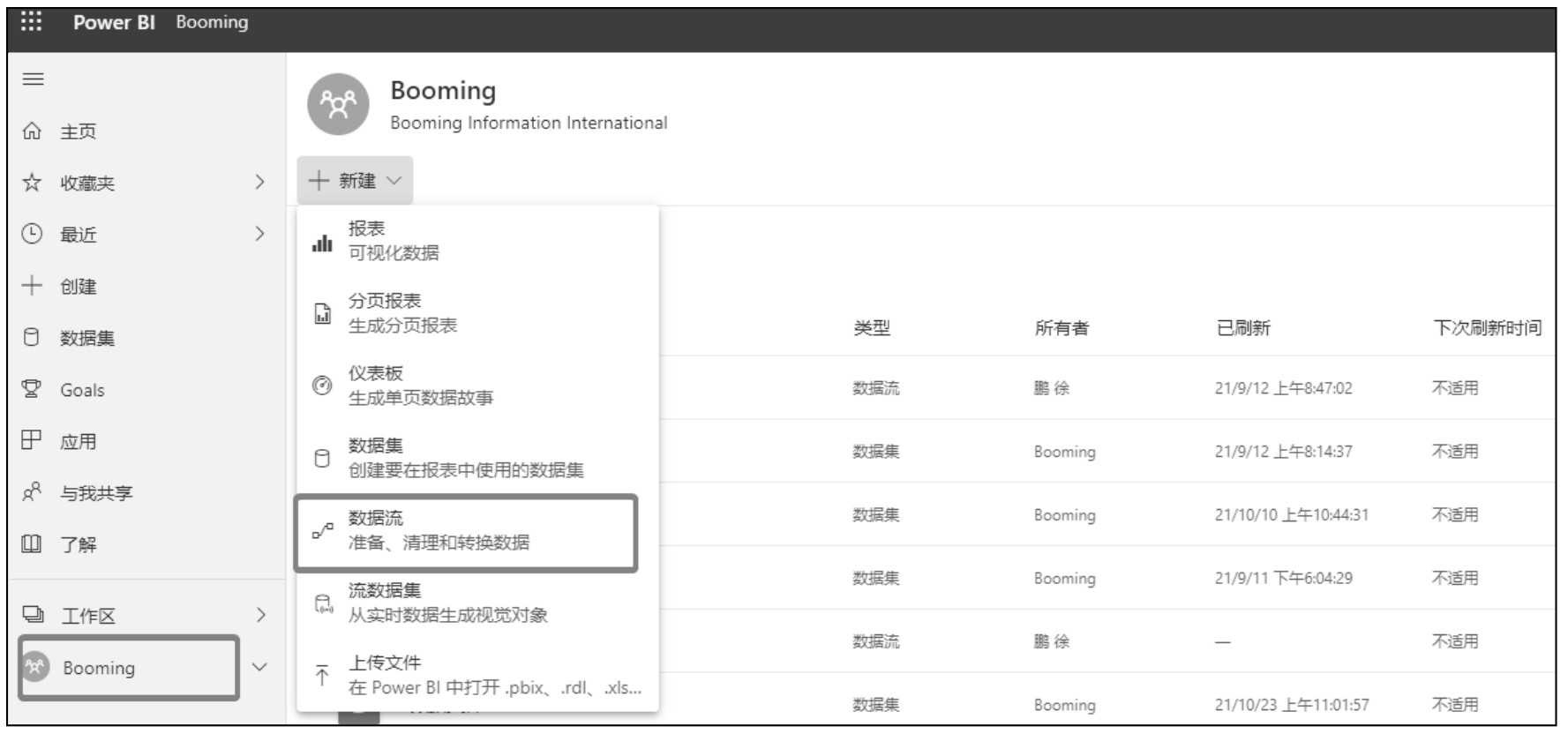Click the Booming workspace avatar in sidebar
1568x734 pixels.
click(x=35, y=667)
